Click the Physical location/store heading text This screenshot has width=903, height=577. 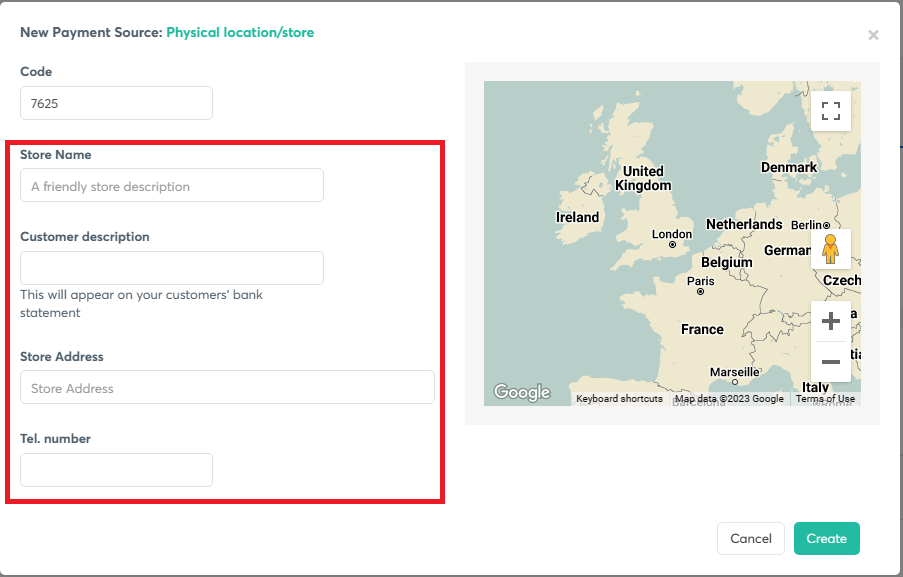[x=240, y=33]
